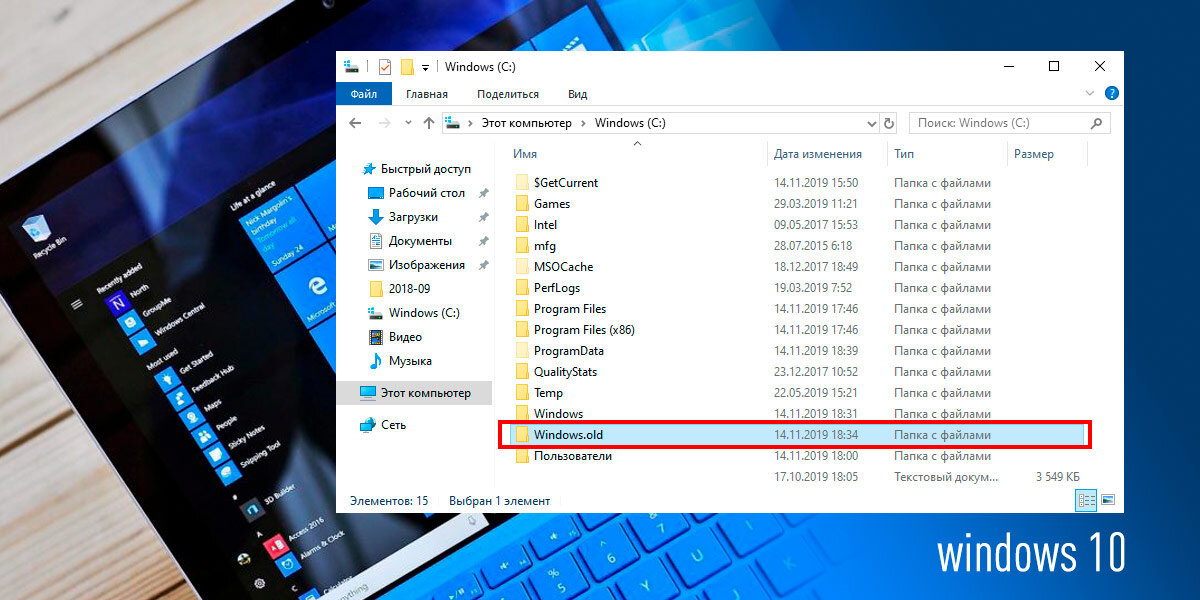The width and height of the screenshot is (1200, 600).
Task: Open the Главная ribbon tab
Action: (427, 94)
